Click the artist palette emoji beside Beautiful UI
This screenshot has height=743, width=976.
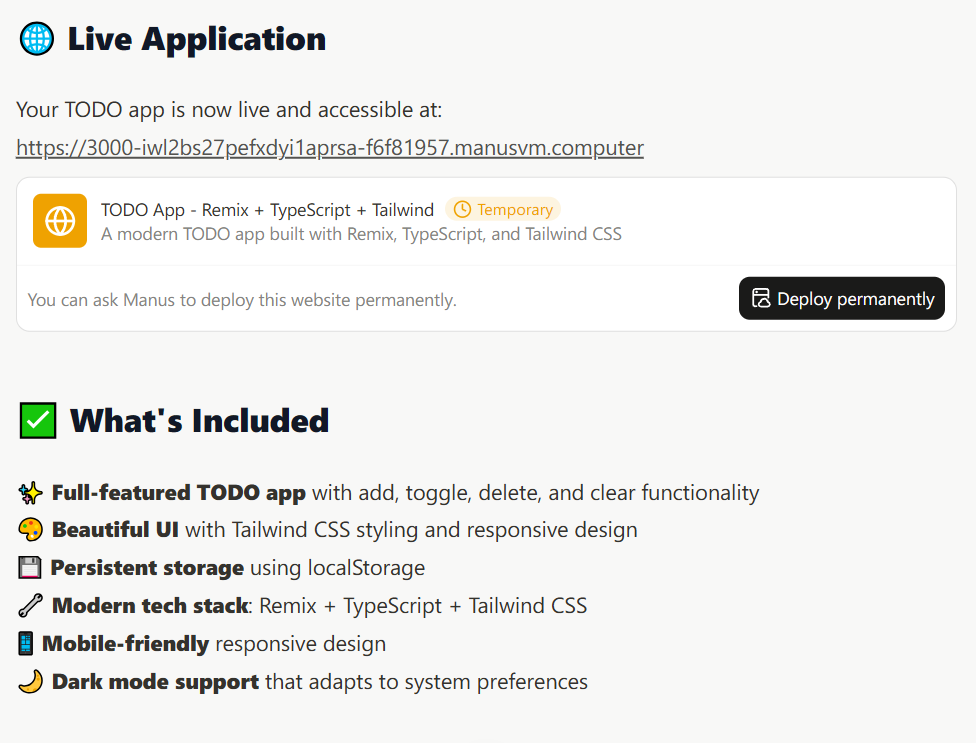click(x=30, y=530)
